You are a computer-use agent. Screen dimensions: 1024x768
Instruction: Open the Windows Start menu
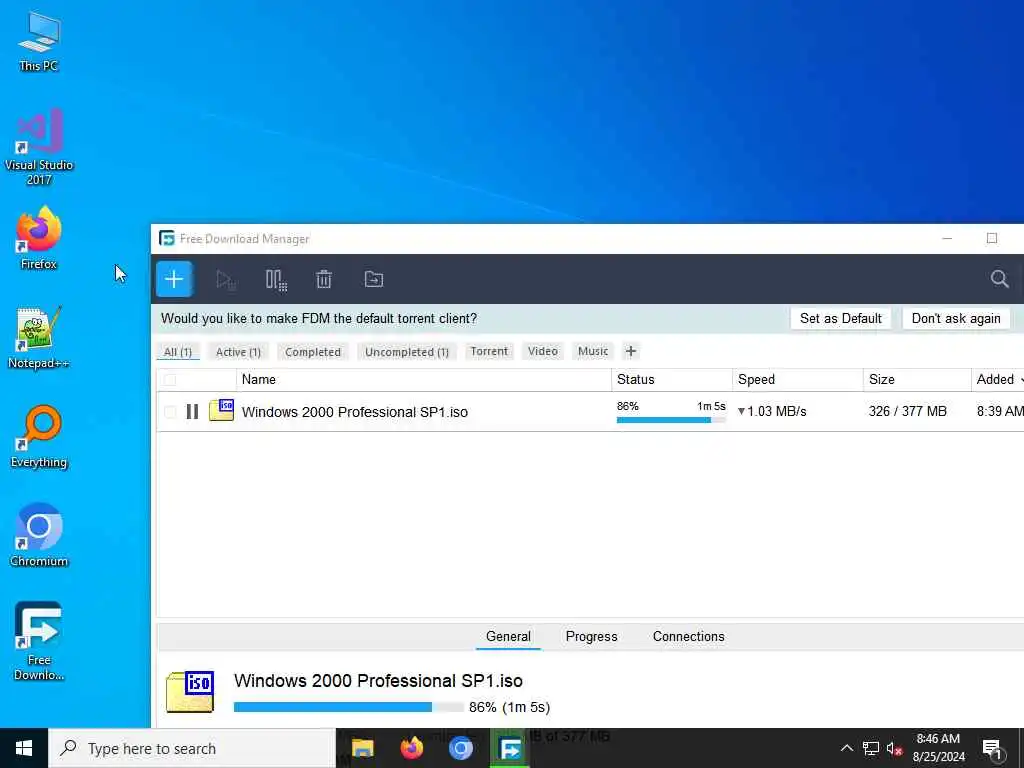(24, 748)
